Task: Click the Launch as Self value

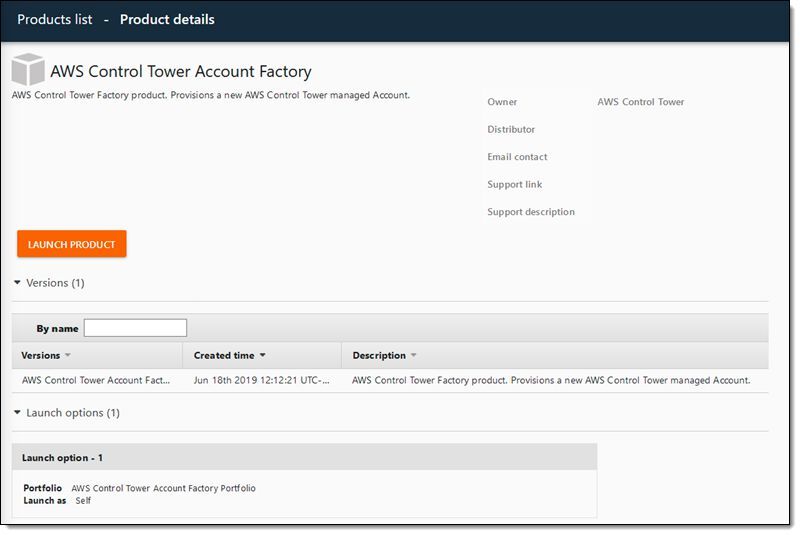Action: tap(83, 501)
